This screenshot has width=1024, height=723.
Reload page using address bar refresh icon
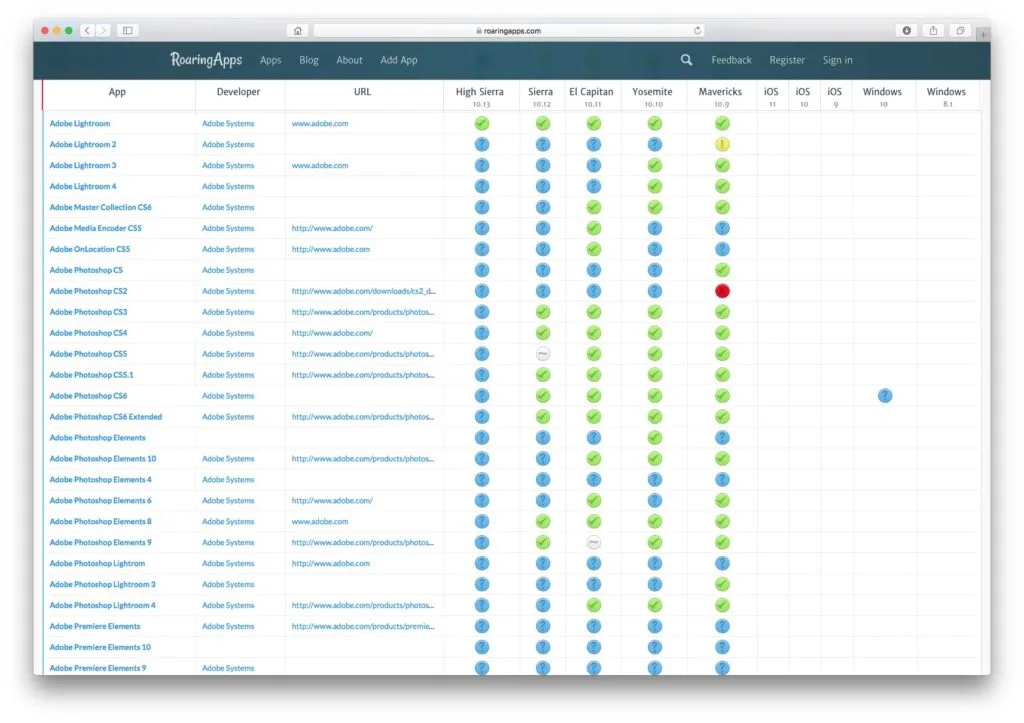pyautogui.click(x=697, y=31)
